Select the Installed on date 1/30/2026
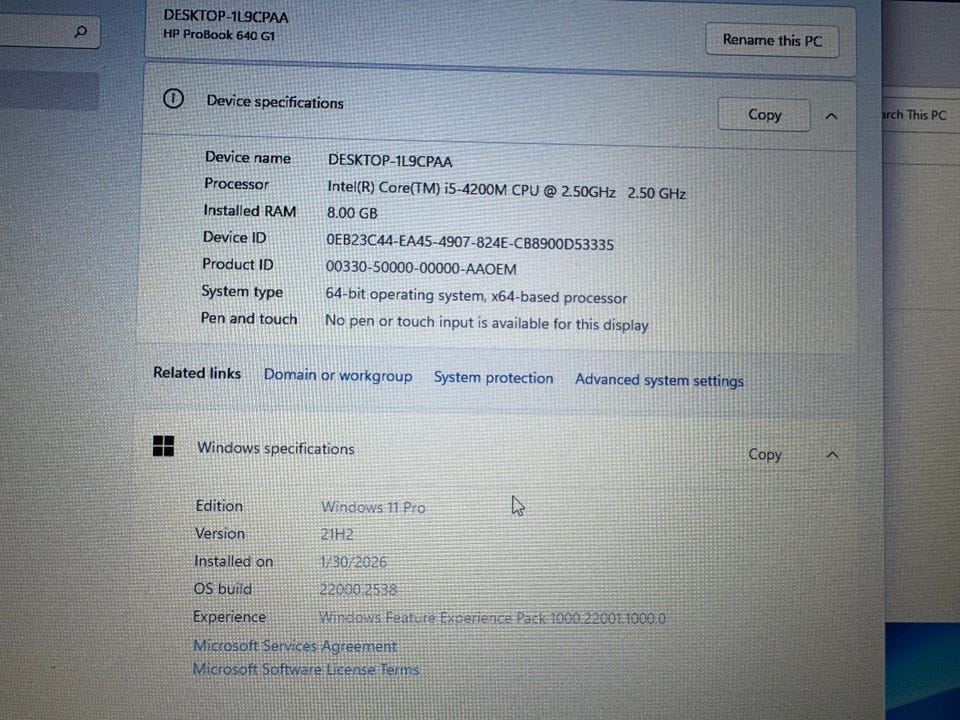960x720 pixels. coord(353,562)
